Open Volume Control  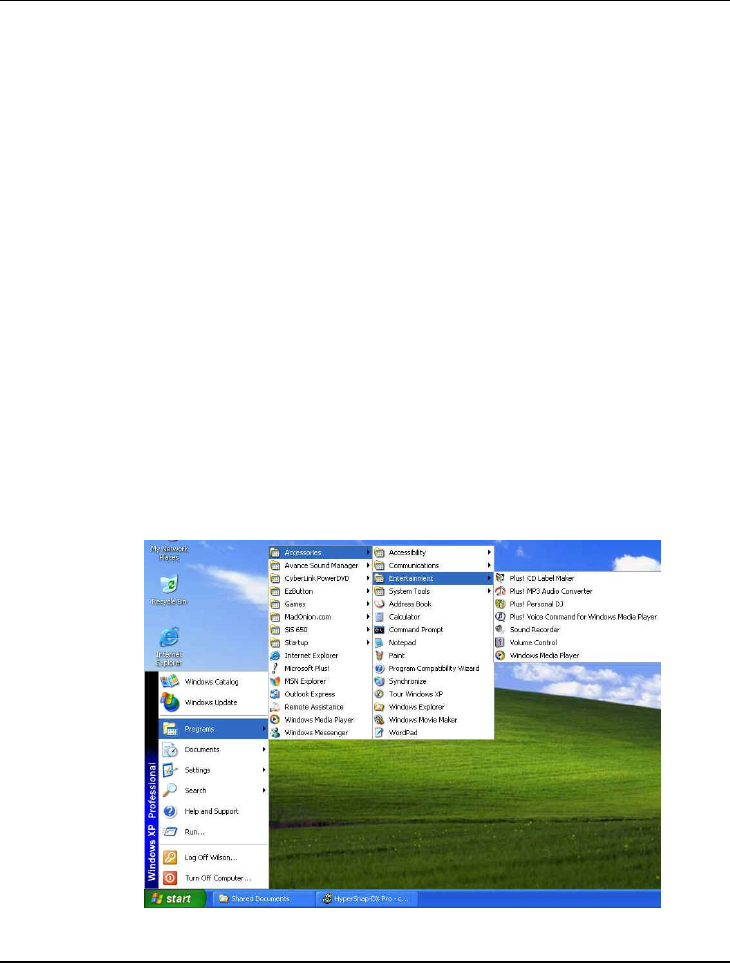tap(577, 642)
